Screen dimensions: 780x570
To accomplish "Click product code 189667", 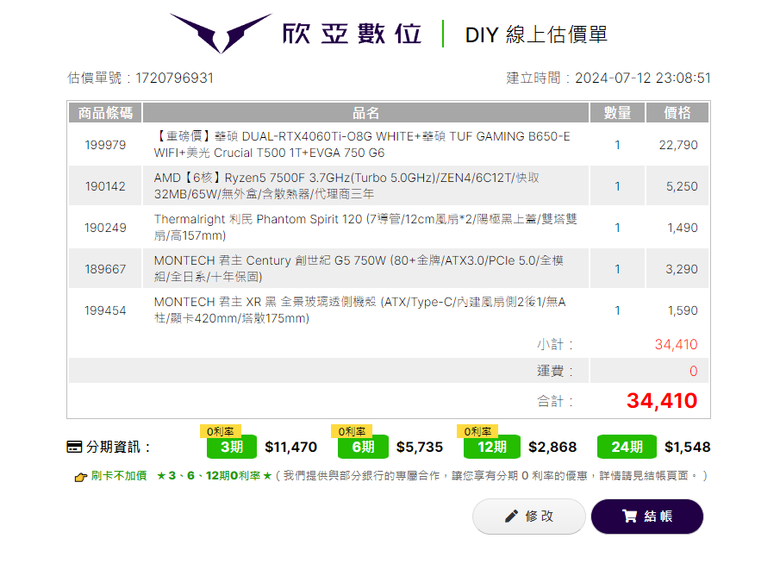I will [x=105, y=269].
